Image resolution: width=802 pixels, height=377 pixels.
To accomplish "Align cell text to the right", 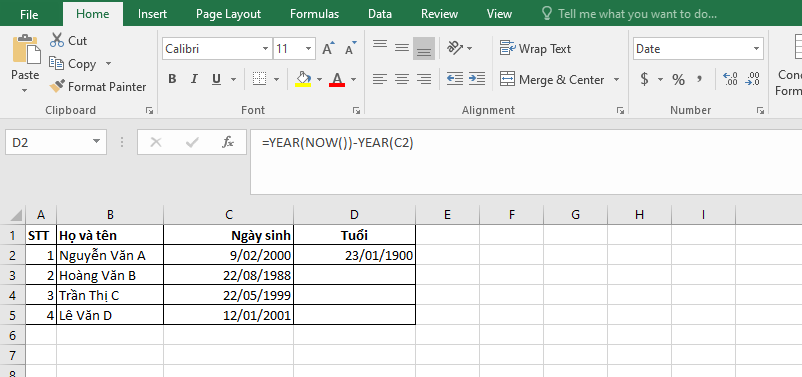I will (424, 79).
